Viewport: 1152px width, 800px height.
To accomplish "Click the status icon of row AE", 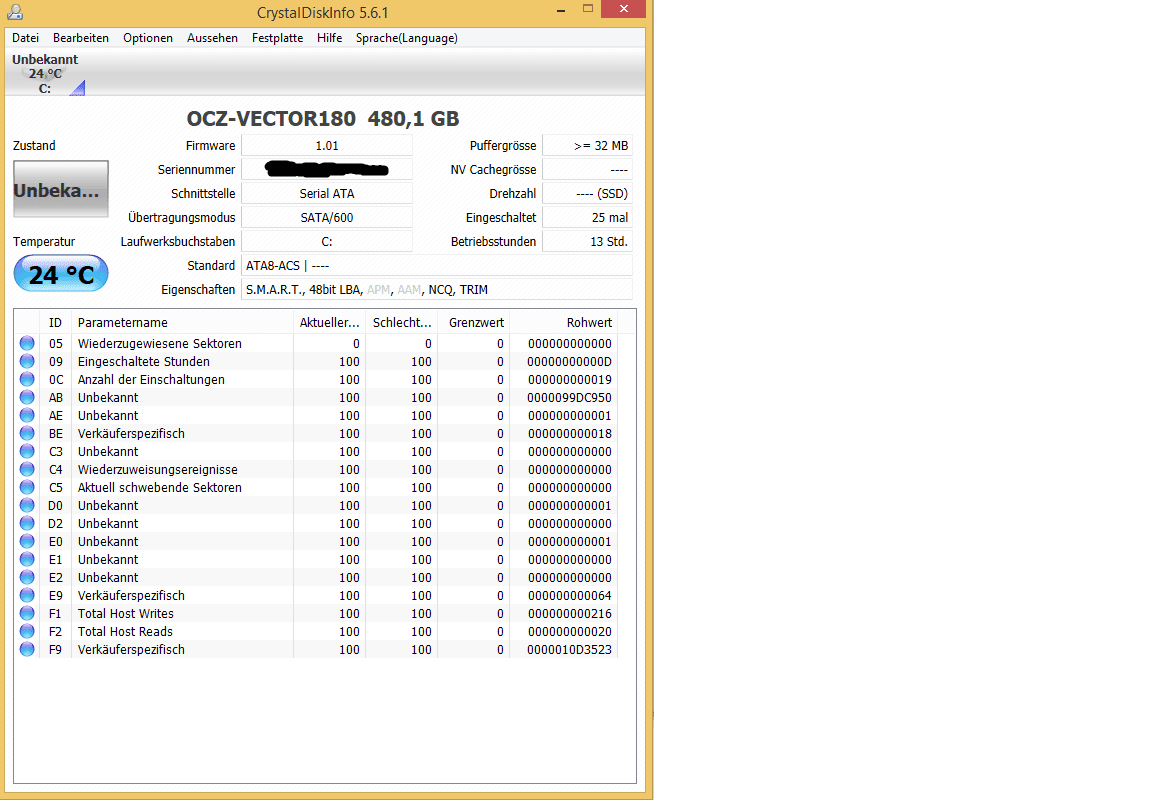I will pyautogui.click(x=27, y=415).
